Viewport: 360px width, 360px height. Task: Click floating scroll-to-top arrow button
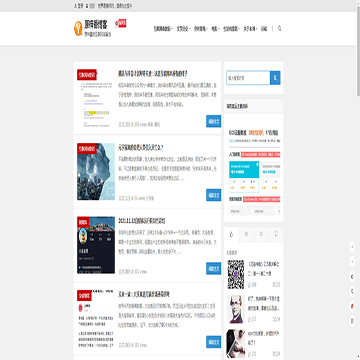pos(352,247)
